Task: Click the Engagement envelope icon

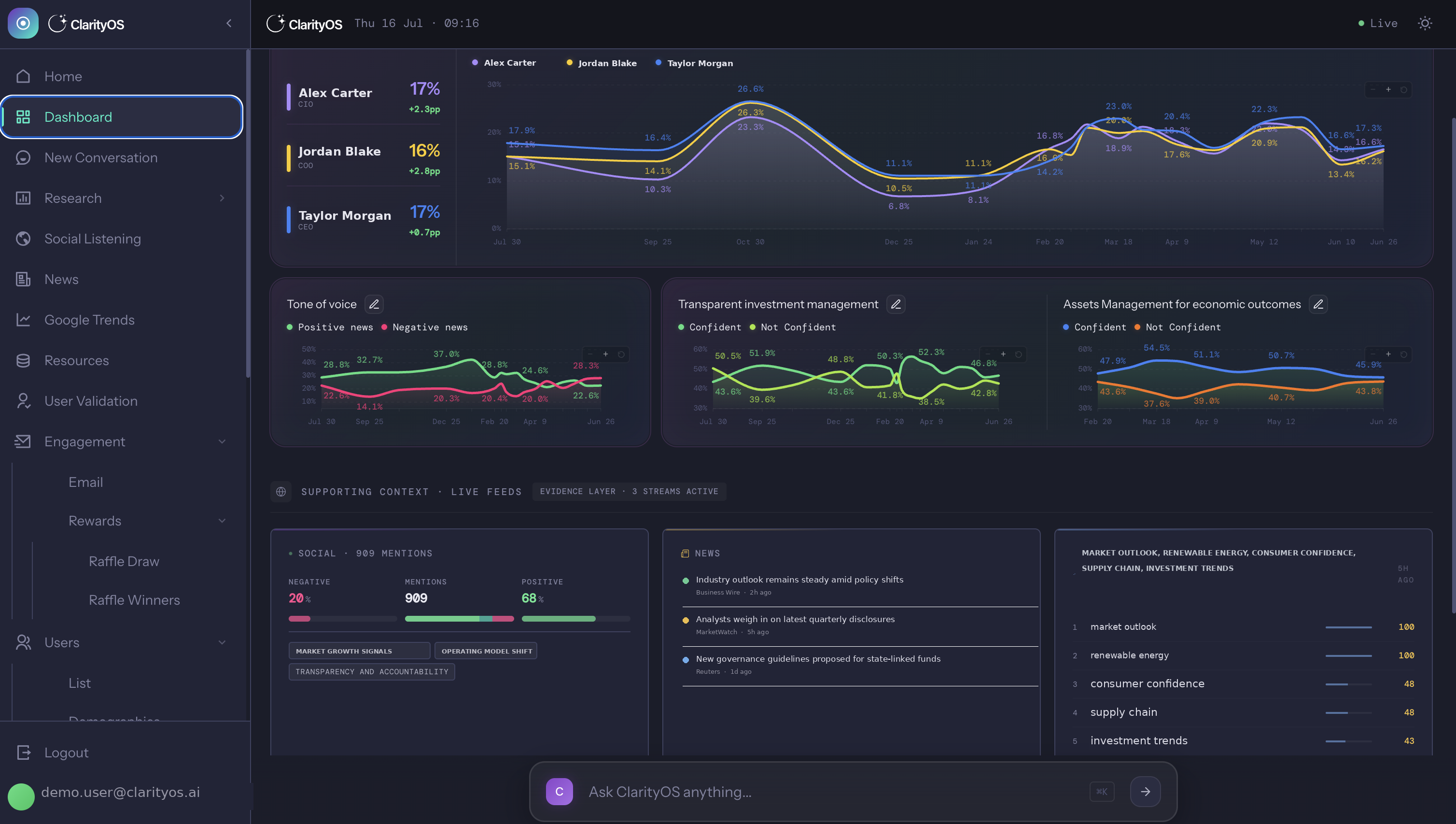Action: [23, 441]
